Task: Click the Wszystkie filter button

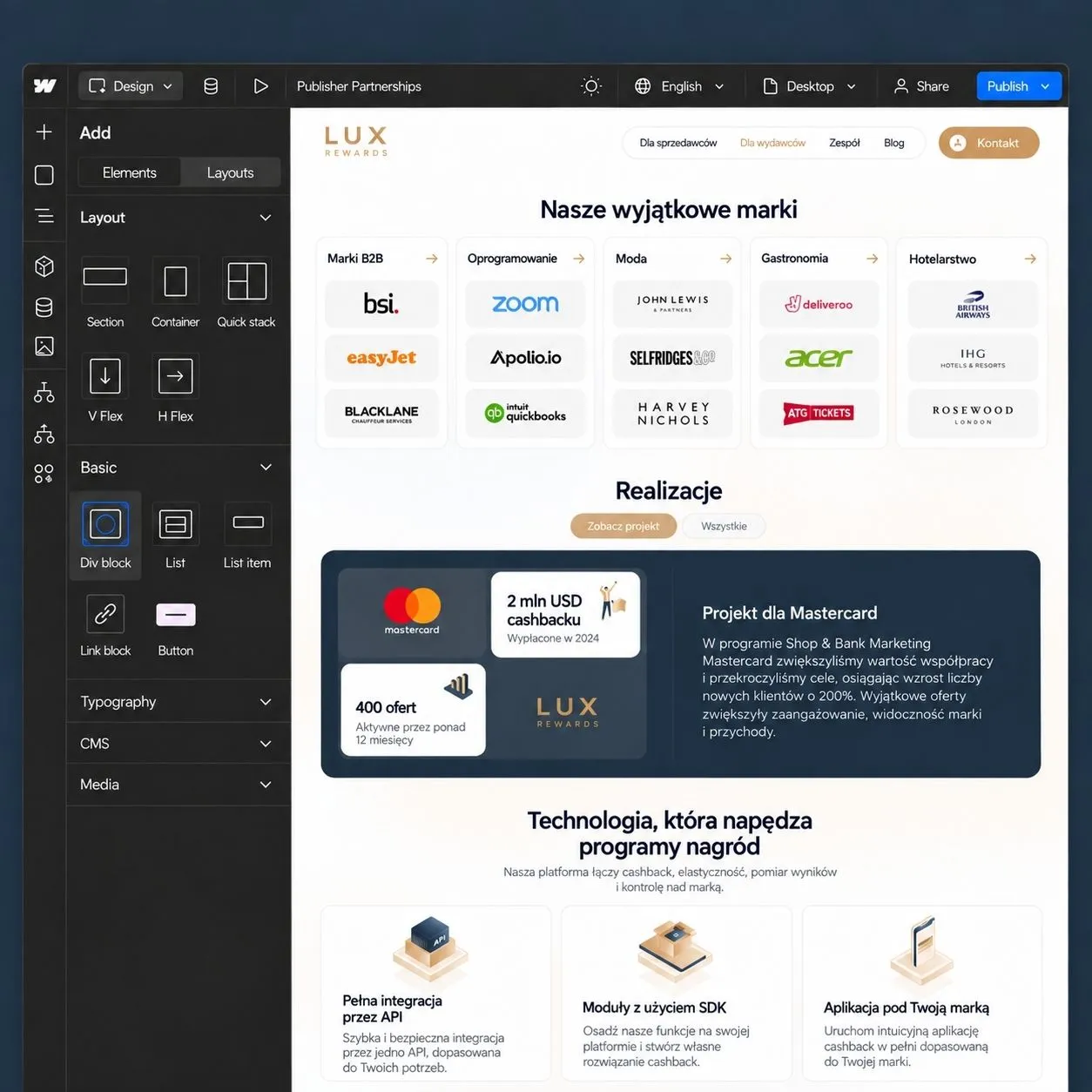Action: [724, 526]
